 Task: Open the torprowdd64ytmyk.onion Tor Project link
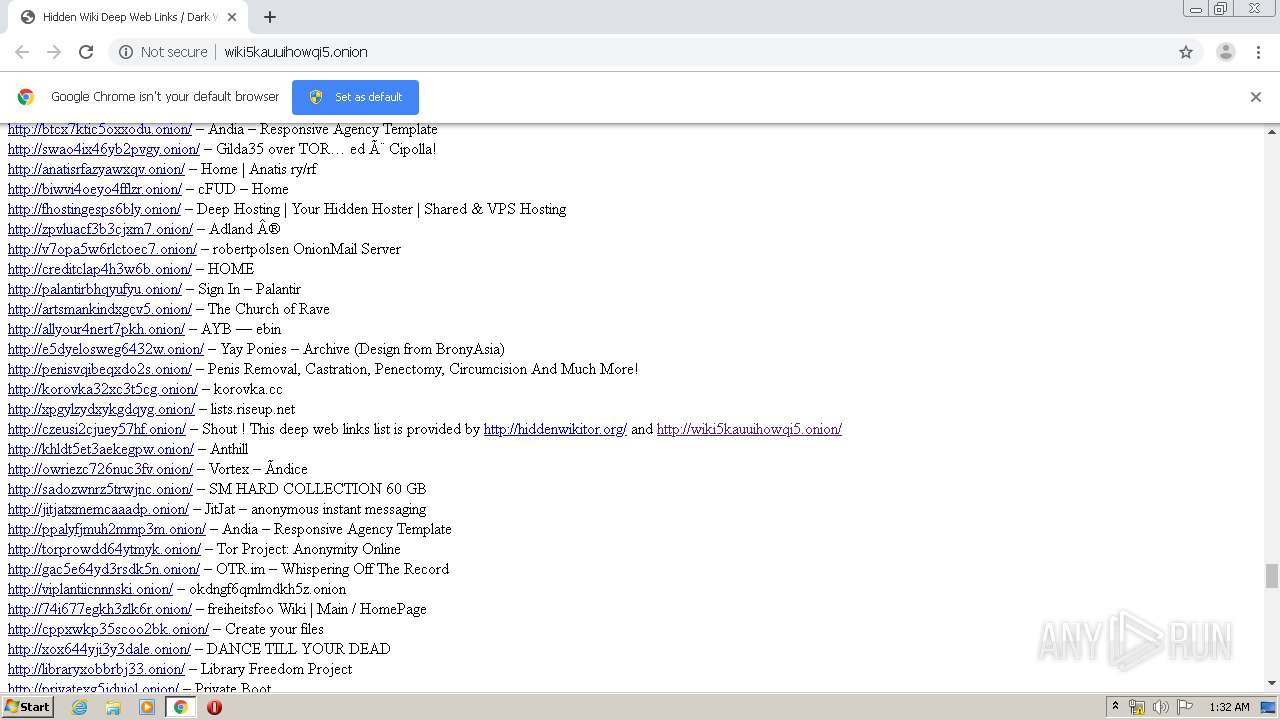click(104, 549)
